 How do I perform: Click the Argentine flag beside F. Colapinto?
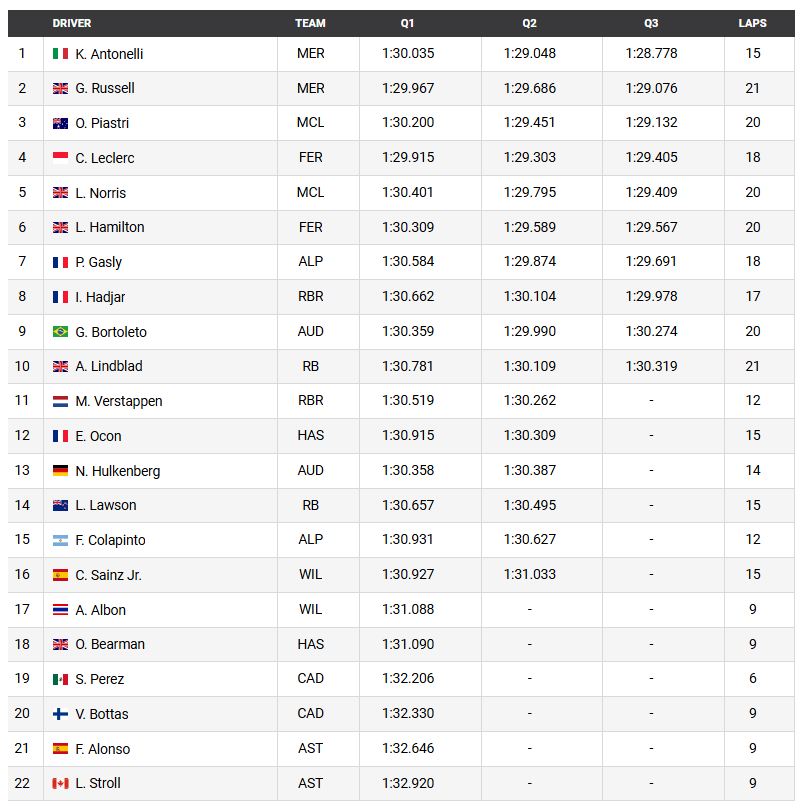(60, 540)
